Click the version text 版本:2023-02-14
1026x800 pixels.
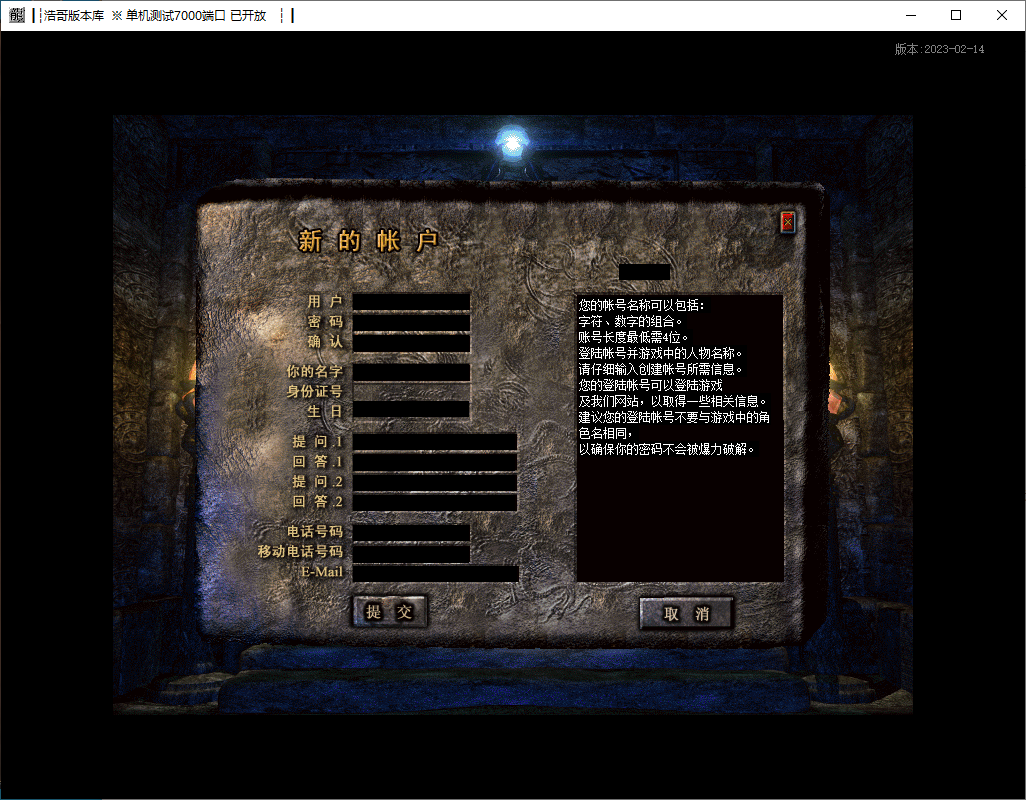coord(939,49)
